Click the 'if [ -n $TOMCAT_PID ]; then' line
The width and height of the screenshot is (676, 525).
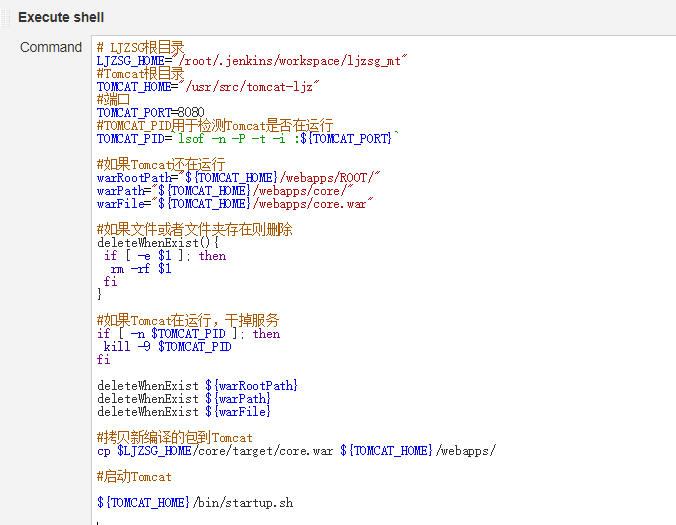tap(188, 334)
